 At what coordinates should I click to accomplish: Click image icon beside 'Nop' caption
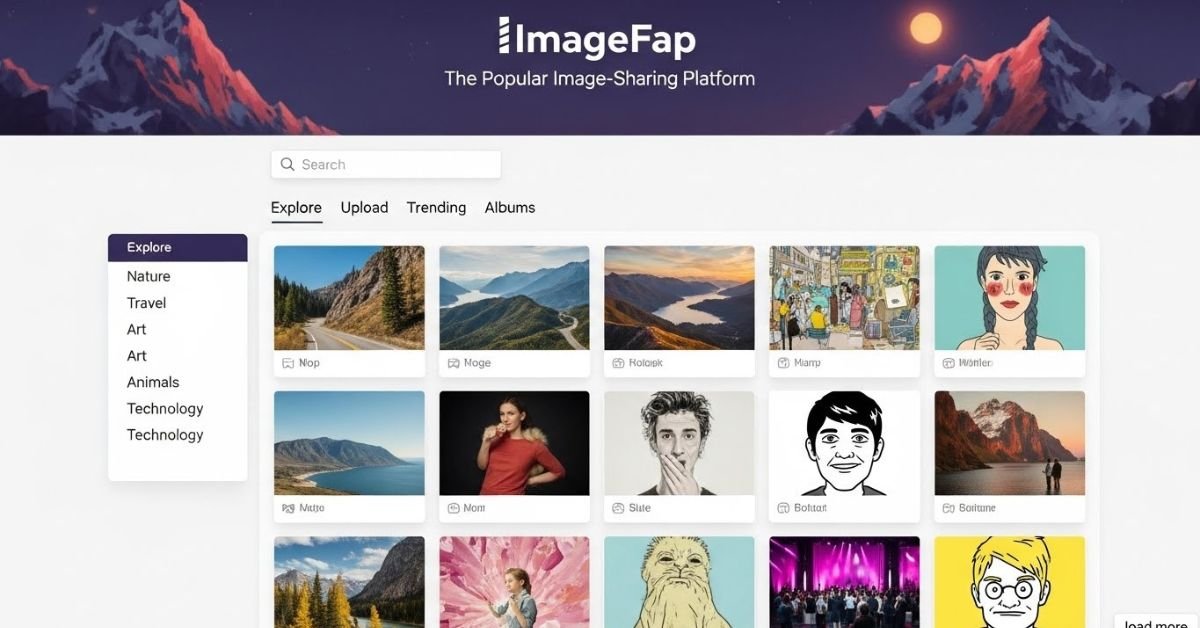[x=288, y=363]
